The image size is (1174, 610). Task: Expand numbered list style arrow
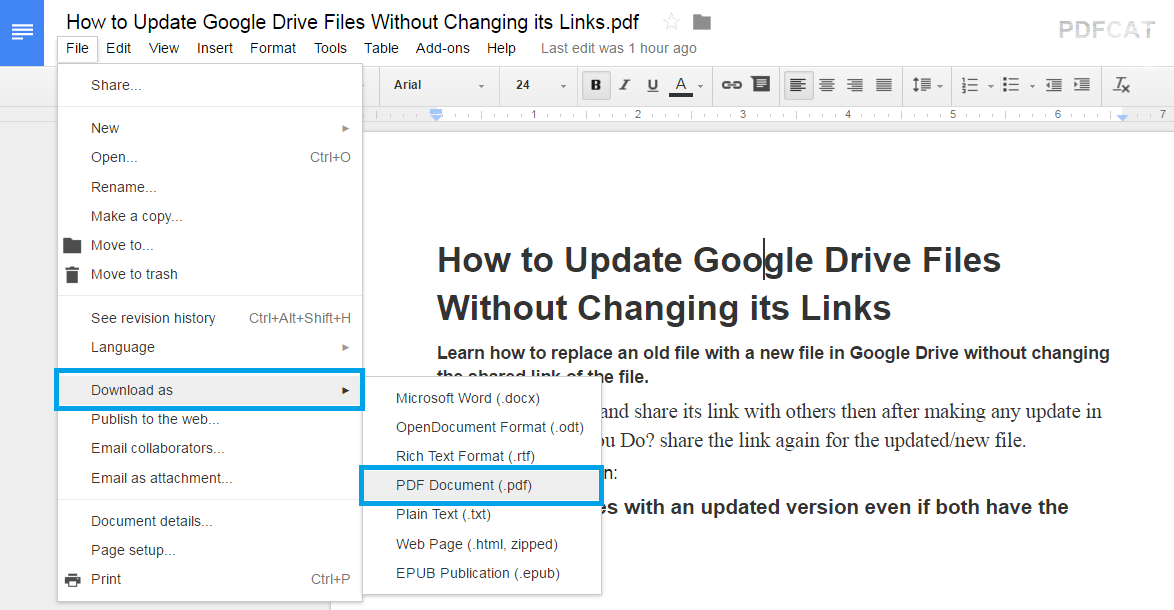pos(990,86)
